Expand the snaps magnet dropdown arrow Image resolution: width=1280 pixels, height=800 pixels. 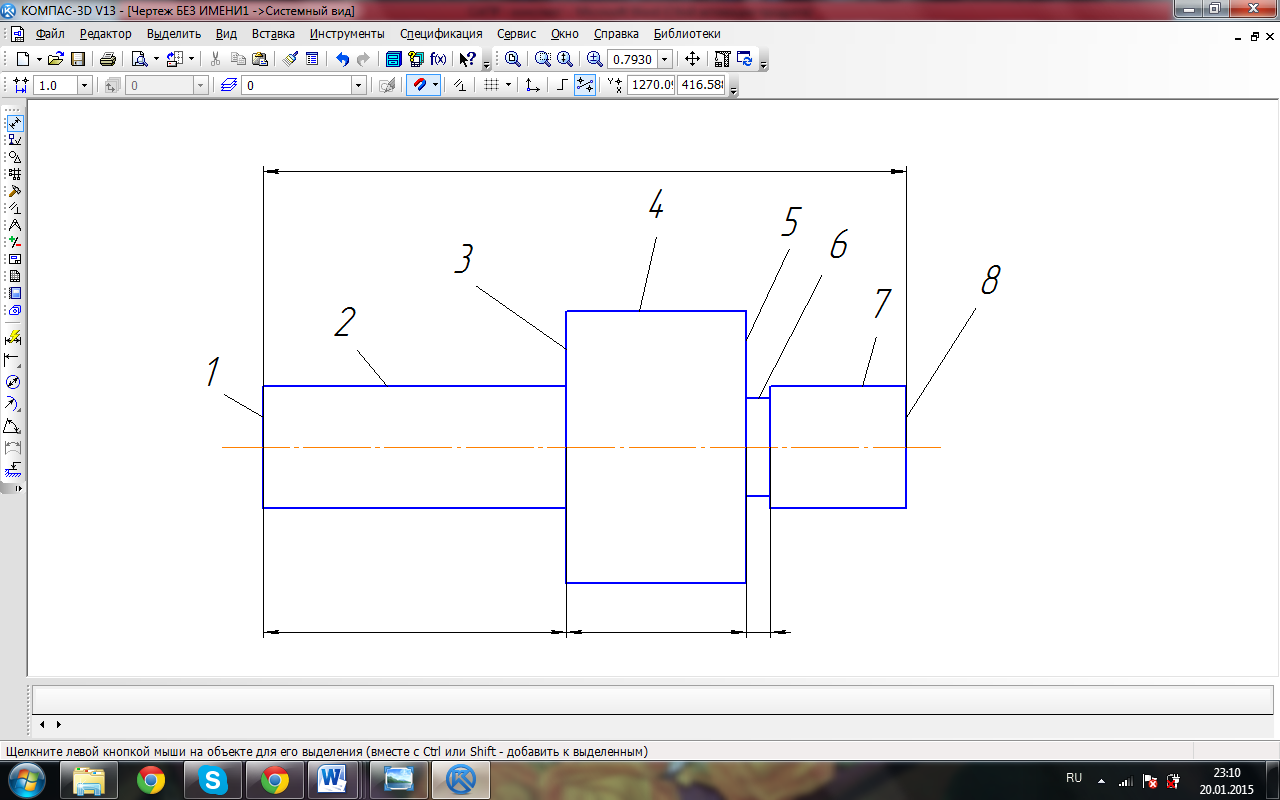[435, 85]
